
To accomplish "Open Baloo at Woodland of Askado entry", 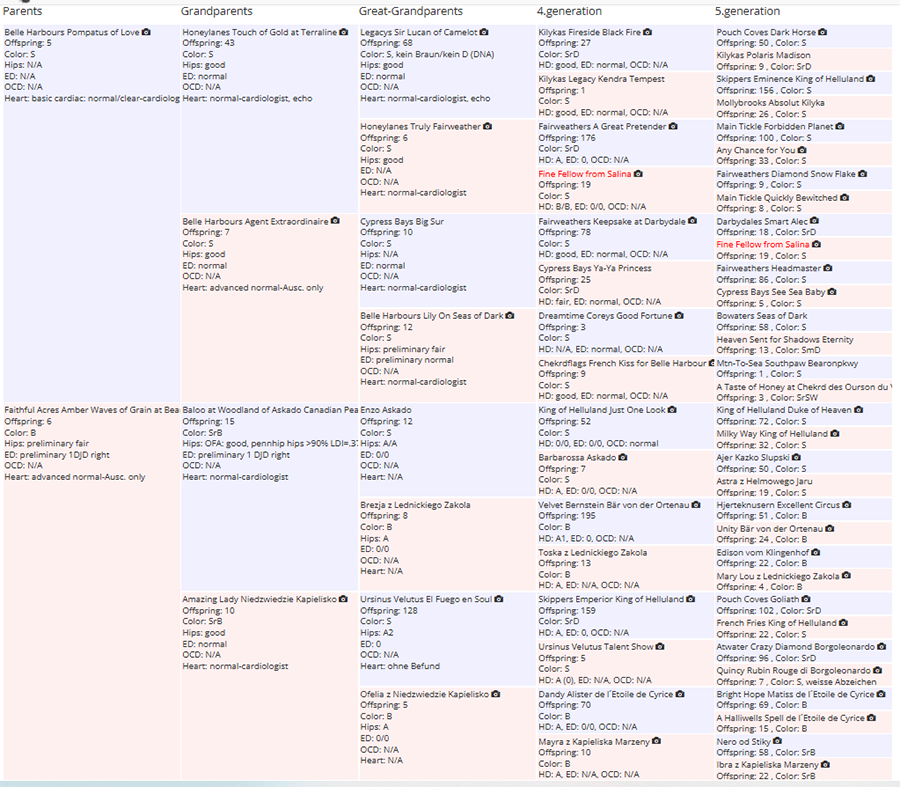I will tap(269, 410).
